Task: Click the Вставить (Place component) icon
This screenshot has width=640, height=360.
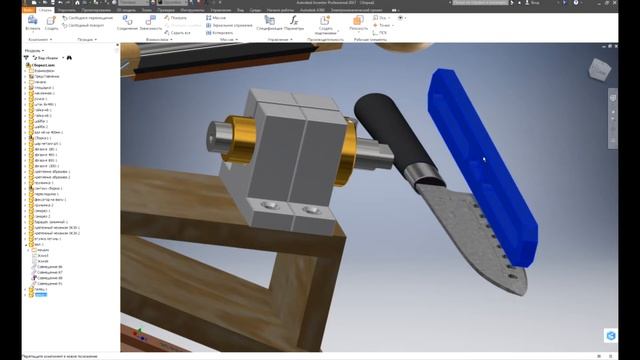Action: (33, 20)
